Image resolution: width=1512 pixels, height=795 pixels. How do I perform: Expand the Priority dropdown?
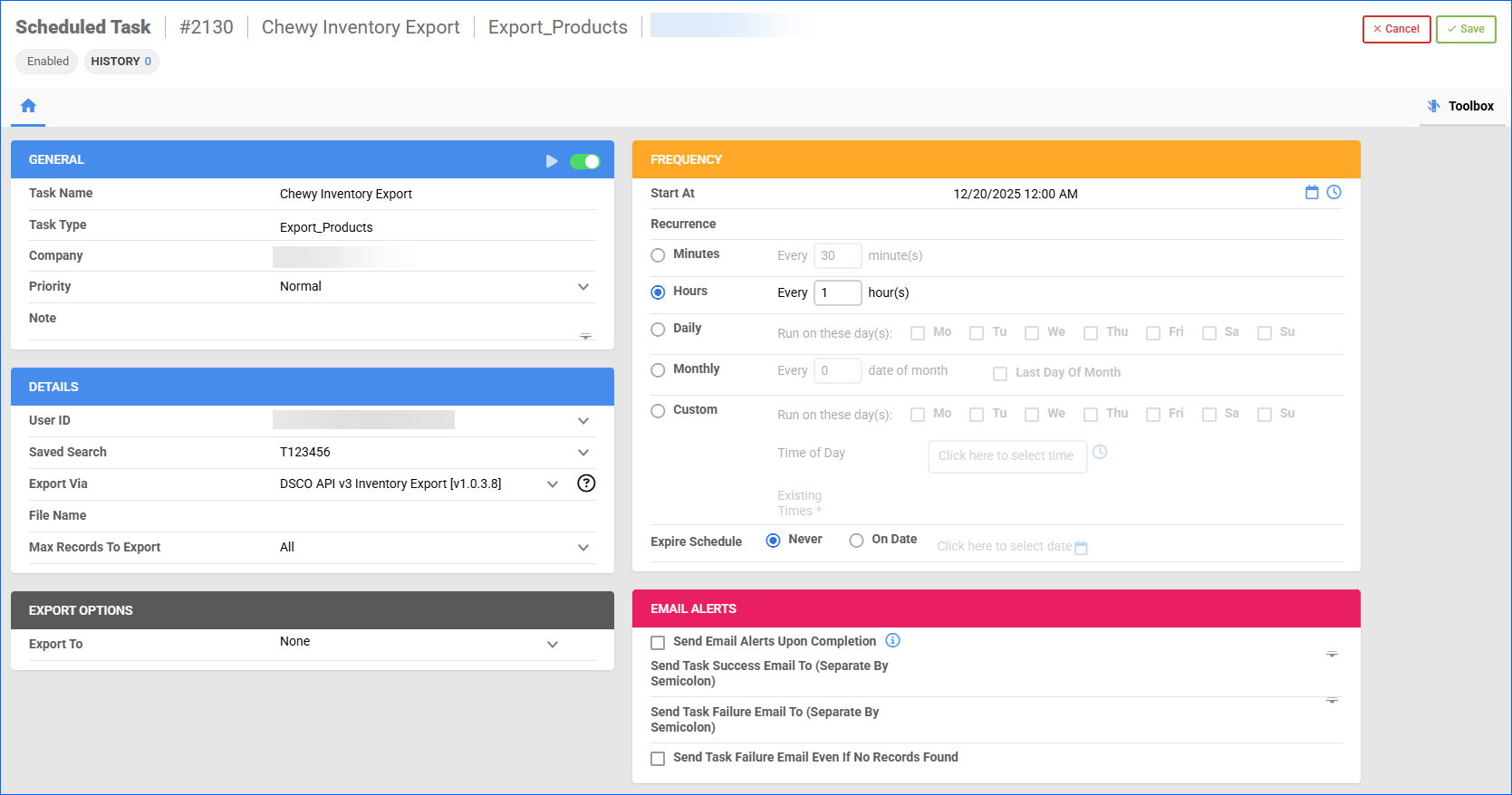[x=583, y=287]
